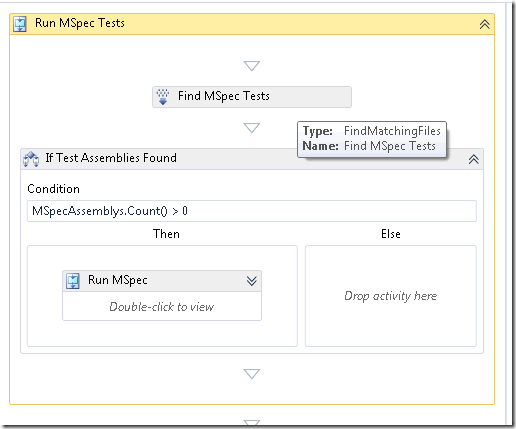Select the Run MSpec Tests title text
The image size is (516, 429).
click(x=80, y=23)
